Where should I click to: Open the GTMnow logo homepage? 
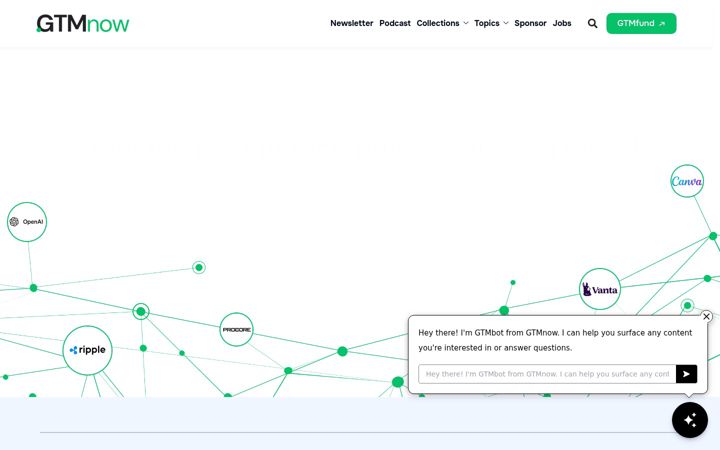click(x=83, y=23)
